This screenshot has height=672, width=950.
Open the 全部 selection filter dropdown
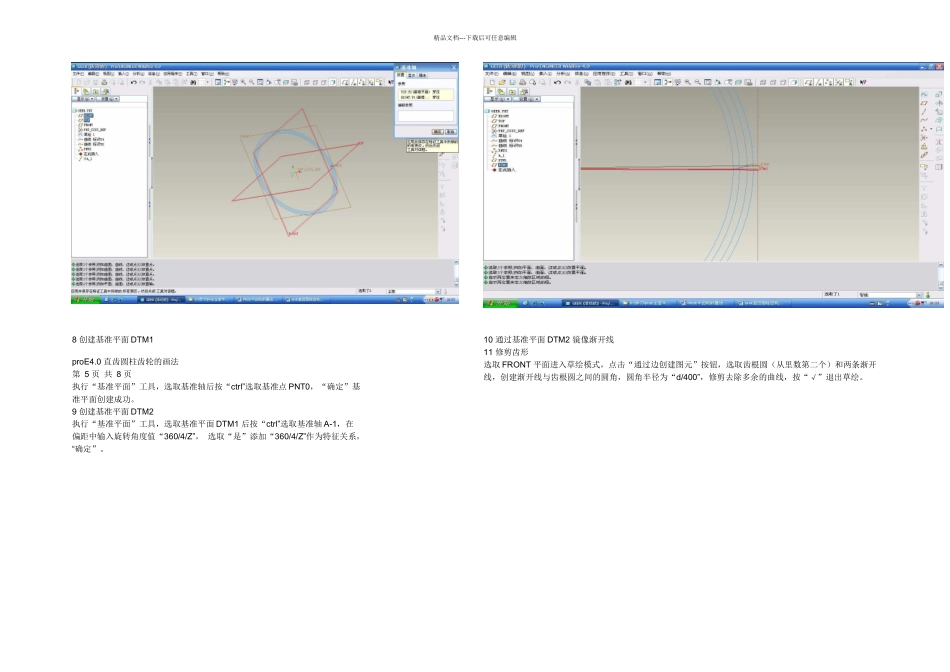pos(414,291)
